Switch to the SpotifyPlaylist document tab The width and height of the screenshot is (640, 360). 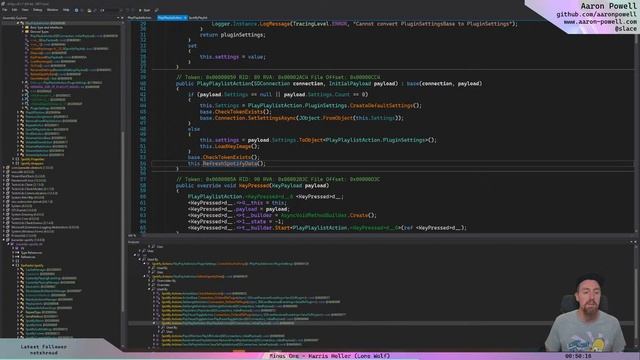click(198, 18)
